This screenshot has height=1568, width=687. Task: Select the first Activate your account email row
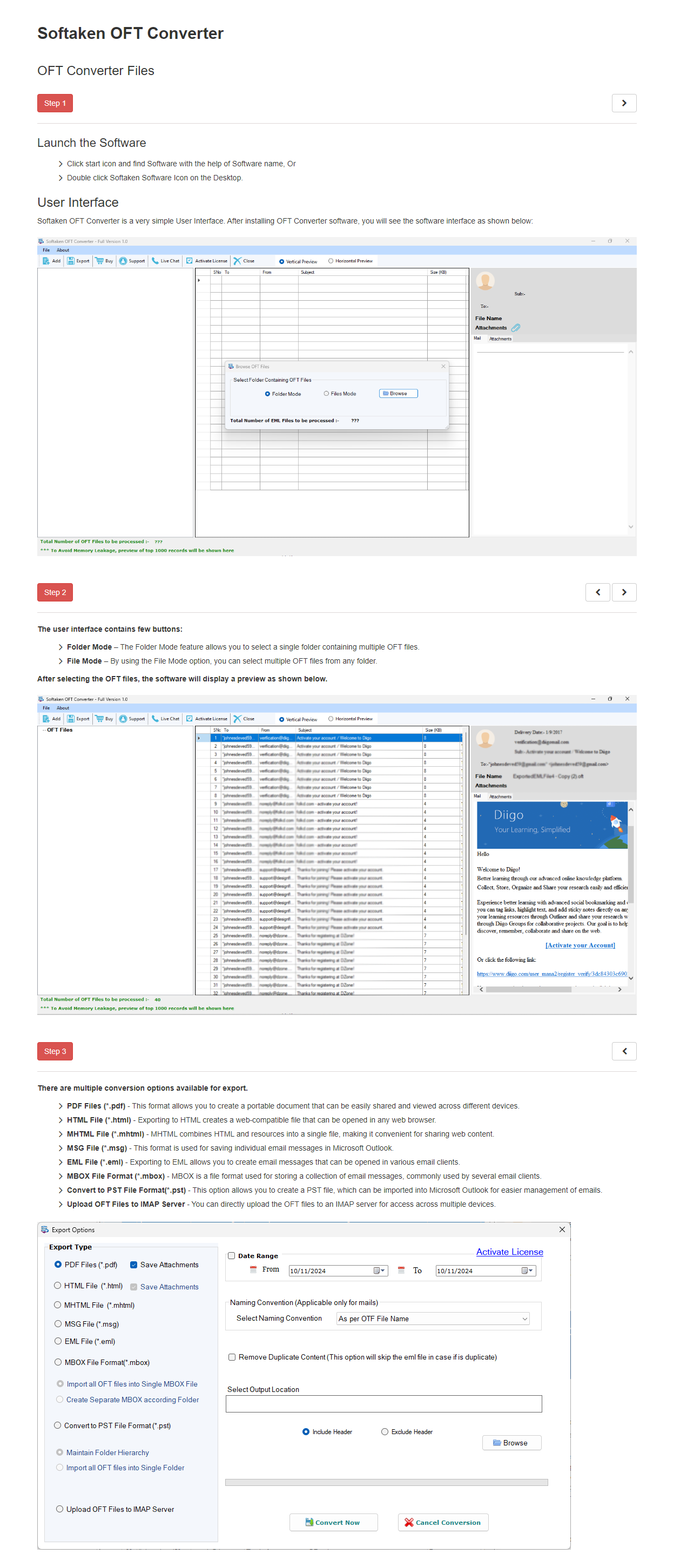(329, 737)
